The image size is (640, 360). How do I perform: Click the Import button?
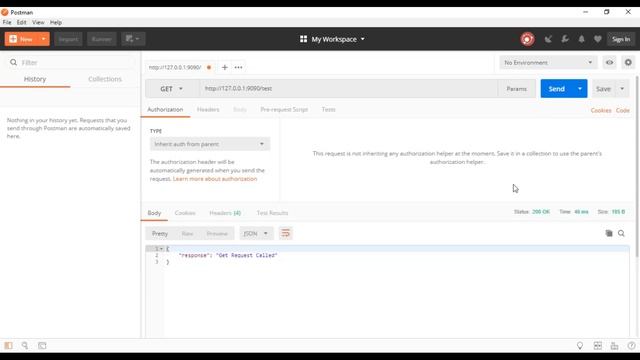(x=68, y=39)
